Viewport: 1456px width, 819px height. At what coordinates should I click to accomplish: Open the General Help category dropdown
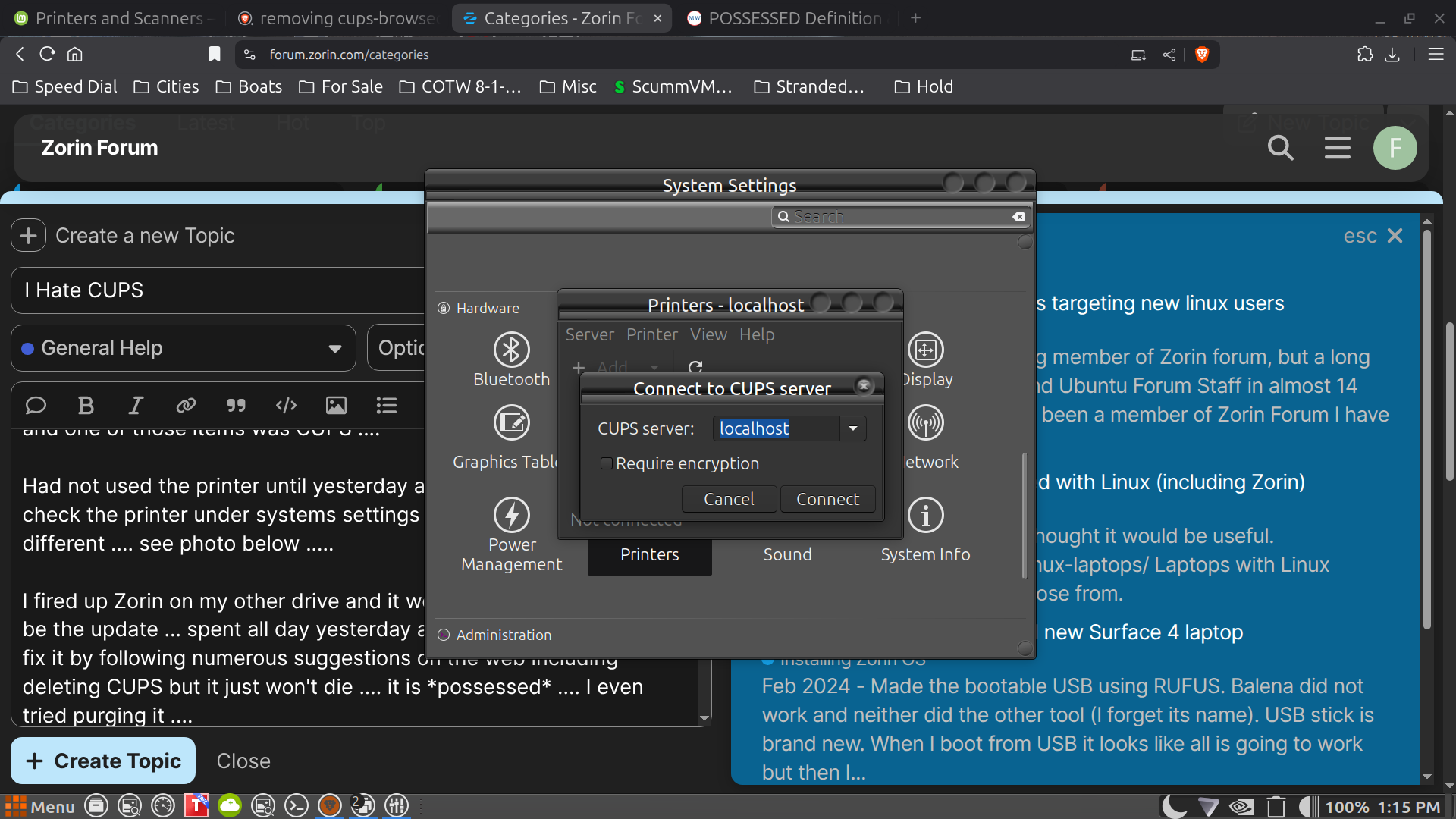(x=184, y=348)
